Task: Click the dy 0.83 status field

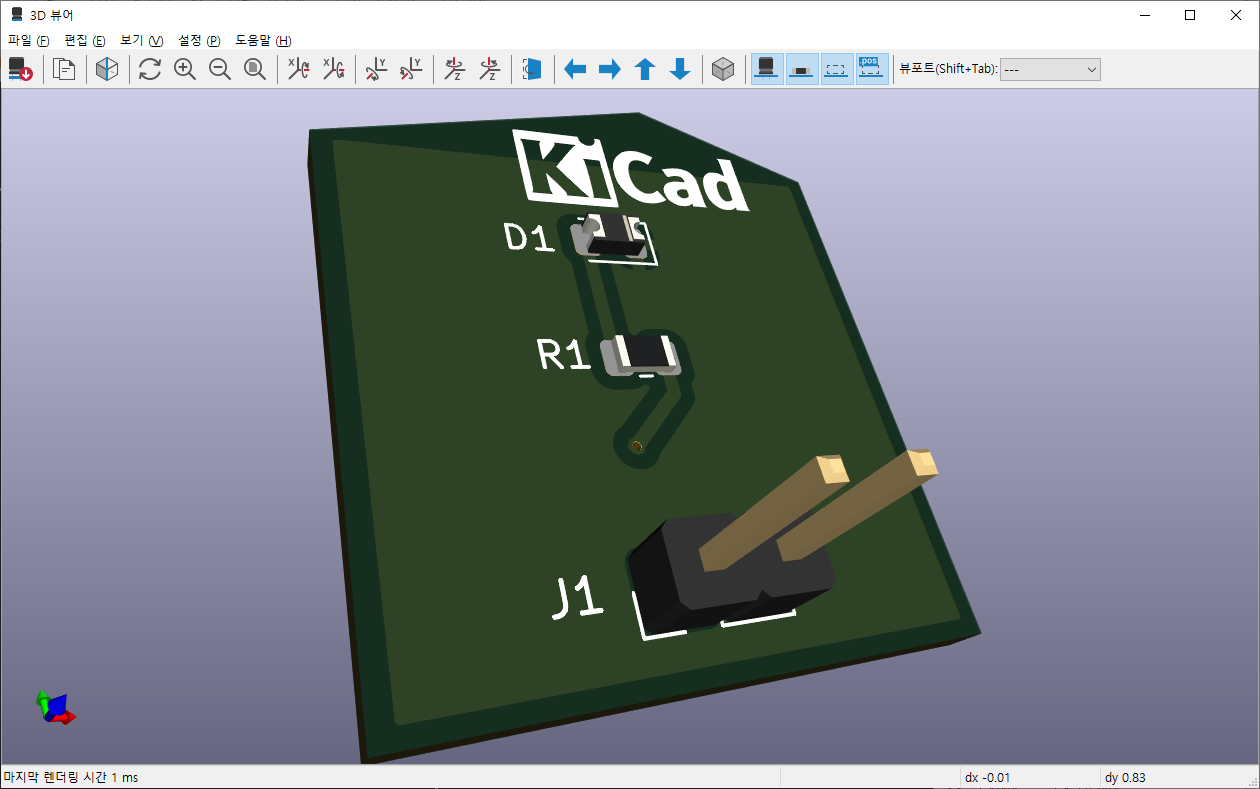Action: [1125, 777]
